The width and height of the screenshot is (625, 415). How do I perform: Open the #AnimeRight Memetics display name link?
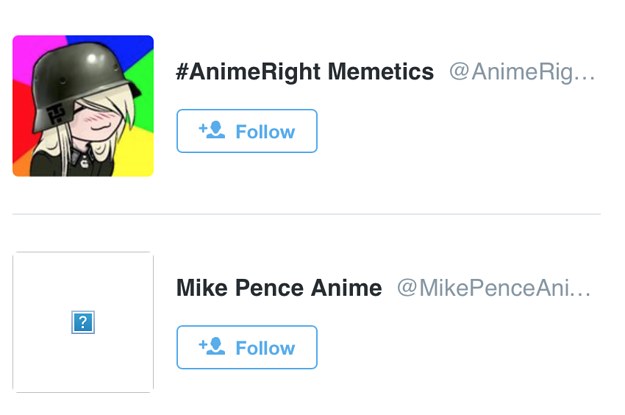click(x=305, y=72)
